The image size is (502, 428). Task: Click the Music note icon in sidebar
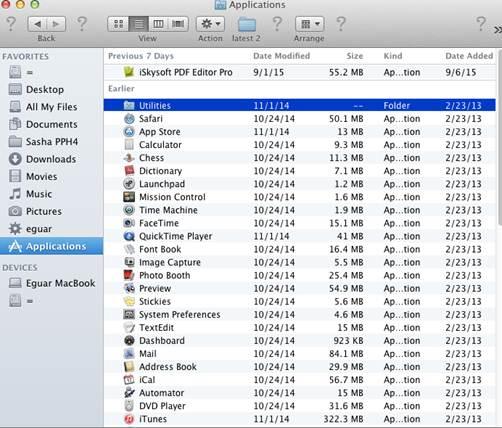click(15, 194)
